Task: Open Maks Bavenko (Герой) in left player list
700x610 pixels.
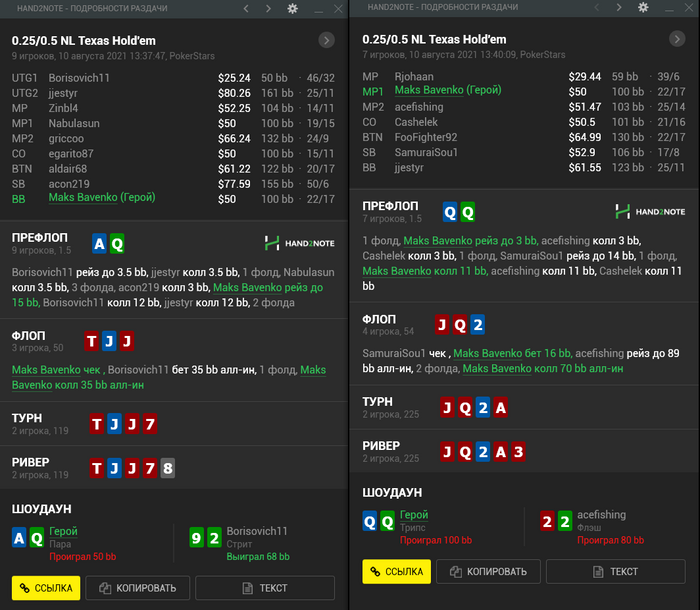Action: [102, 197]
